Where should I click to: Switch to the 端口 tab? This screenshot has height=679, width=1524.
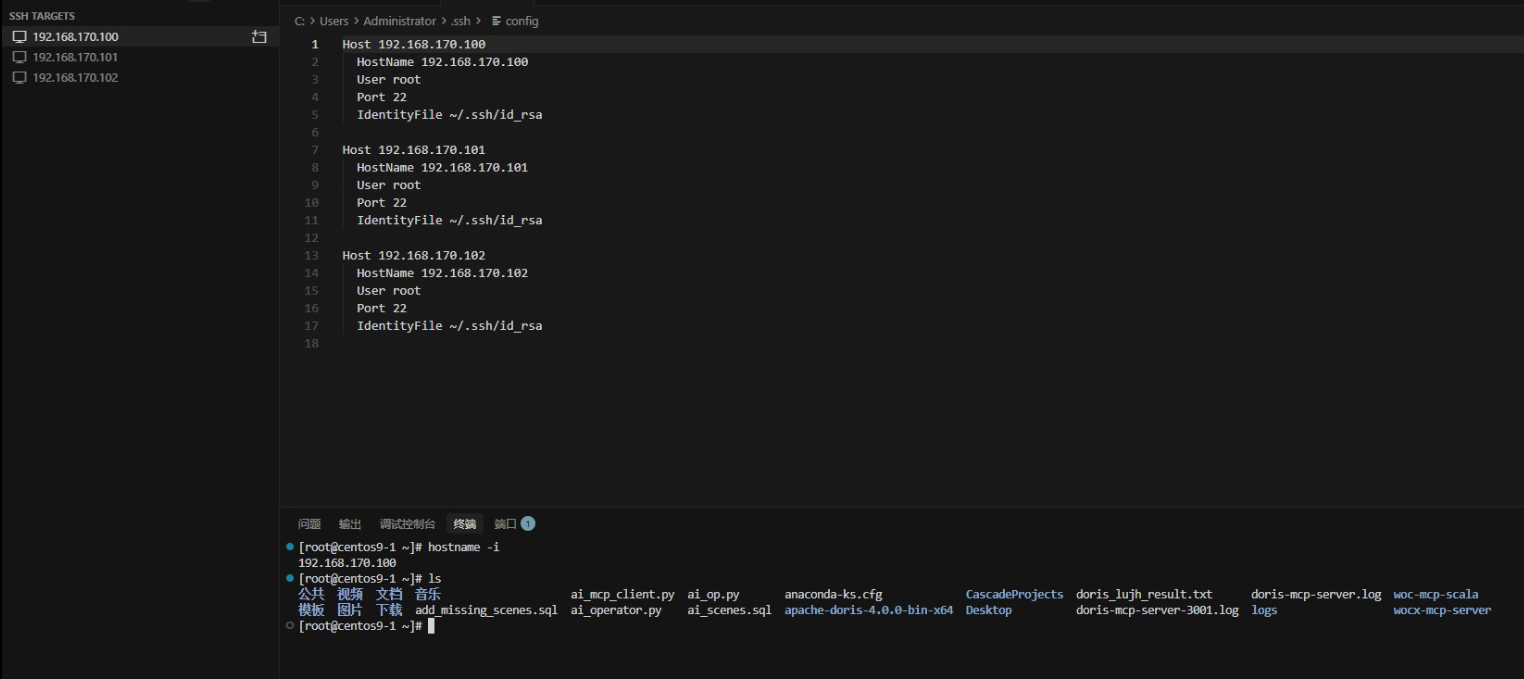[x=505, y=524]
